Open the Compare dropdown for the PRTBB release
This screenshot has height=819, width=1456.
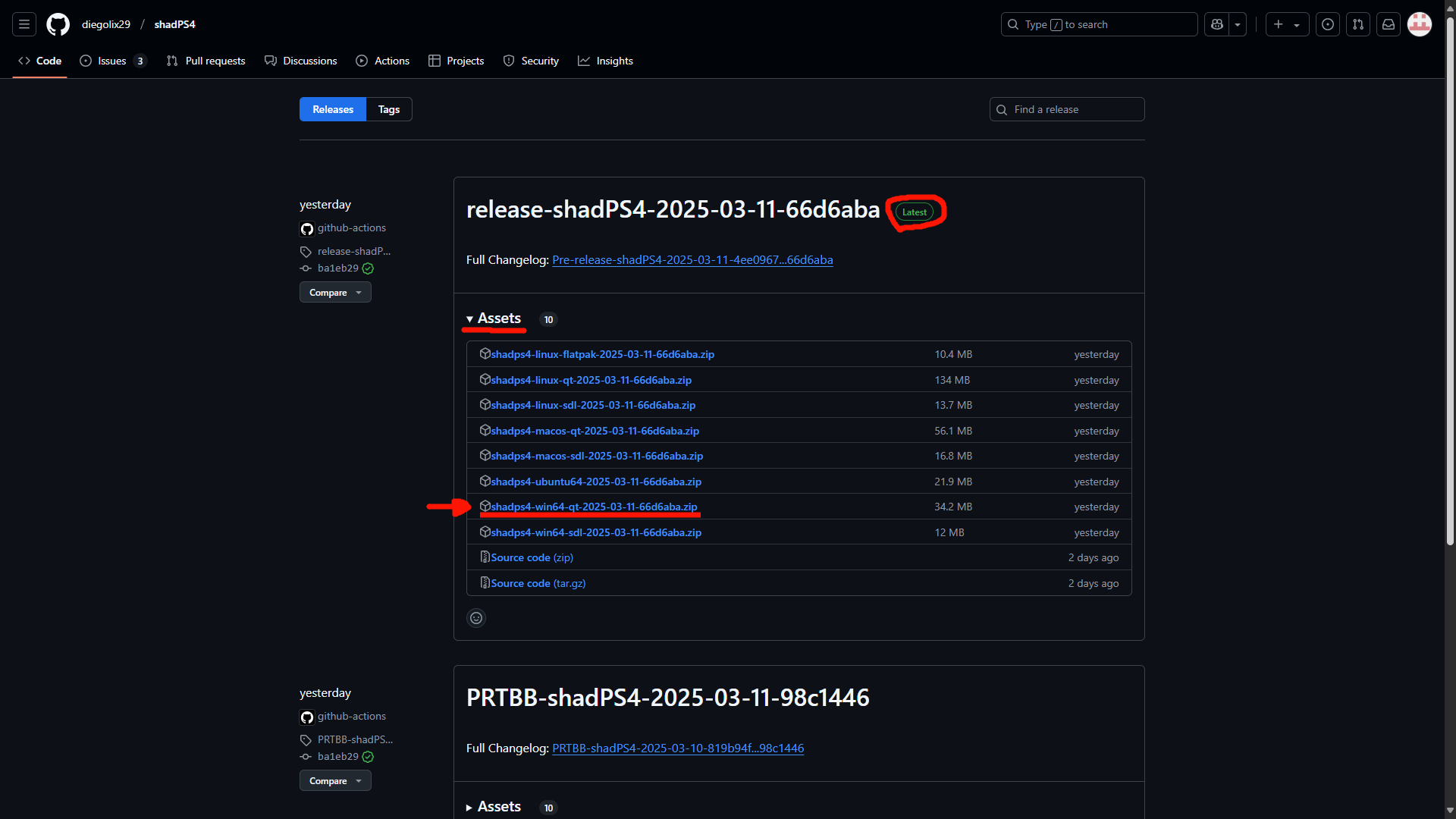(335, 780)
